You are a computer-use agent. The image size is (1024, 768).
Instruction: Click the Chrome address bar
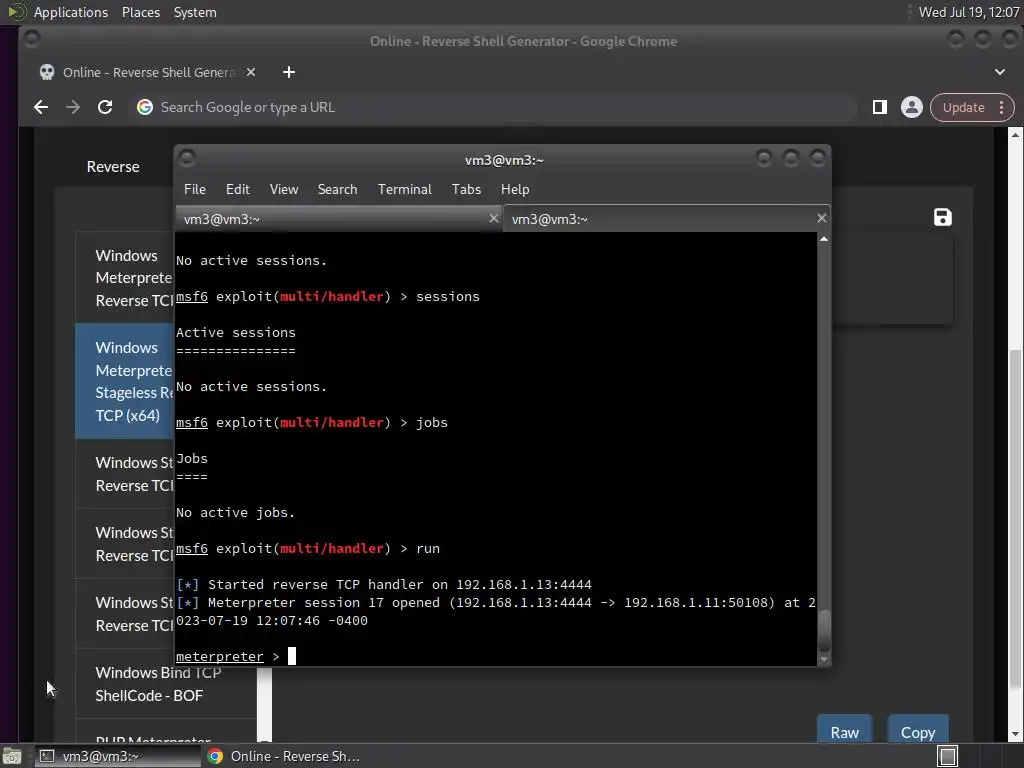pyautogui.click(x=495, y=107)
